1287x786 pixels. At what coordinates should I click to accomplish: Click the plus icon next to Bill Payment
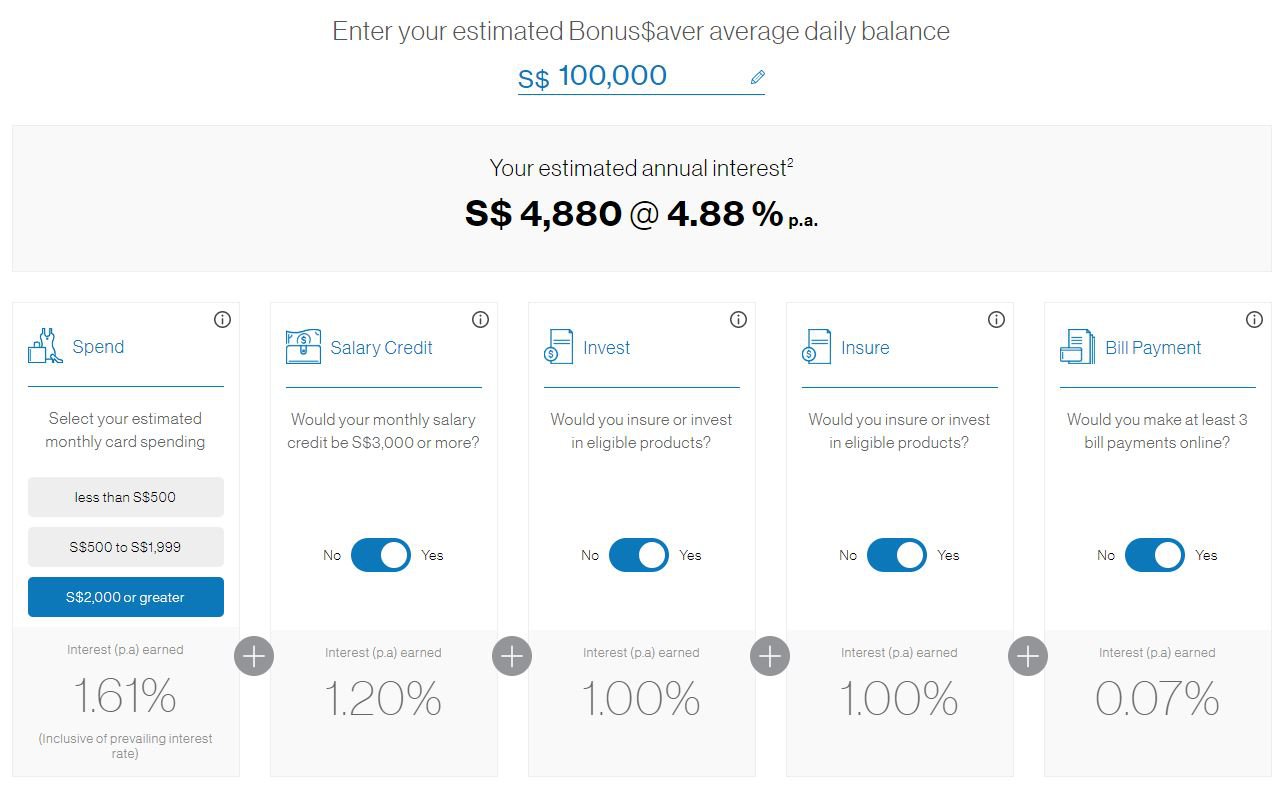[1027, 656]
